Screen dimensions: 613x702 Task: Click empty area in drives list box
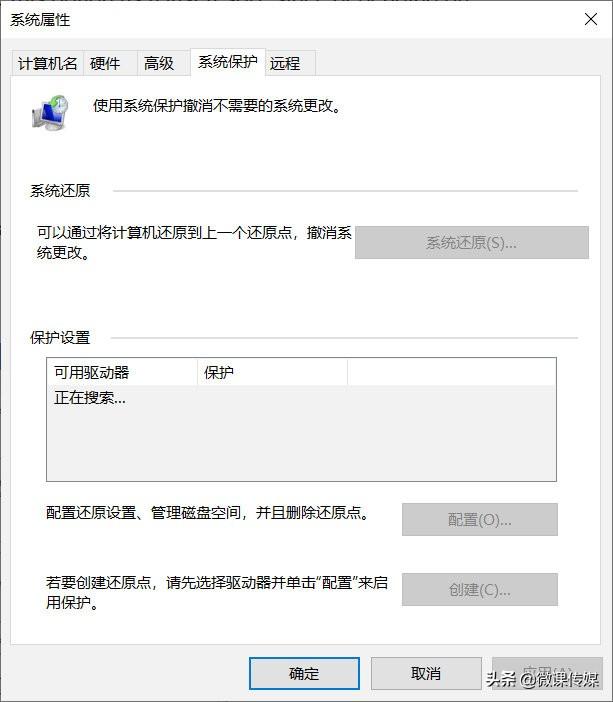point(300,445)
